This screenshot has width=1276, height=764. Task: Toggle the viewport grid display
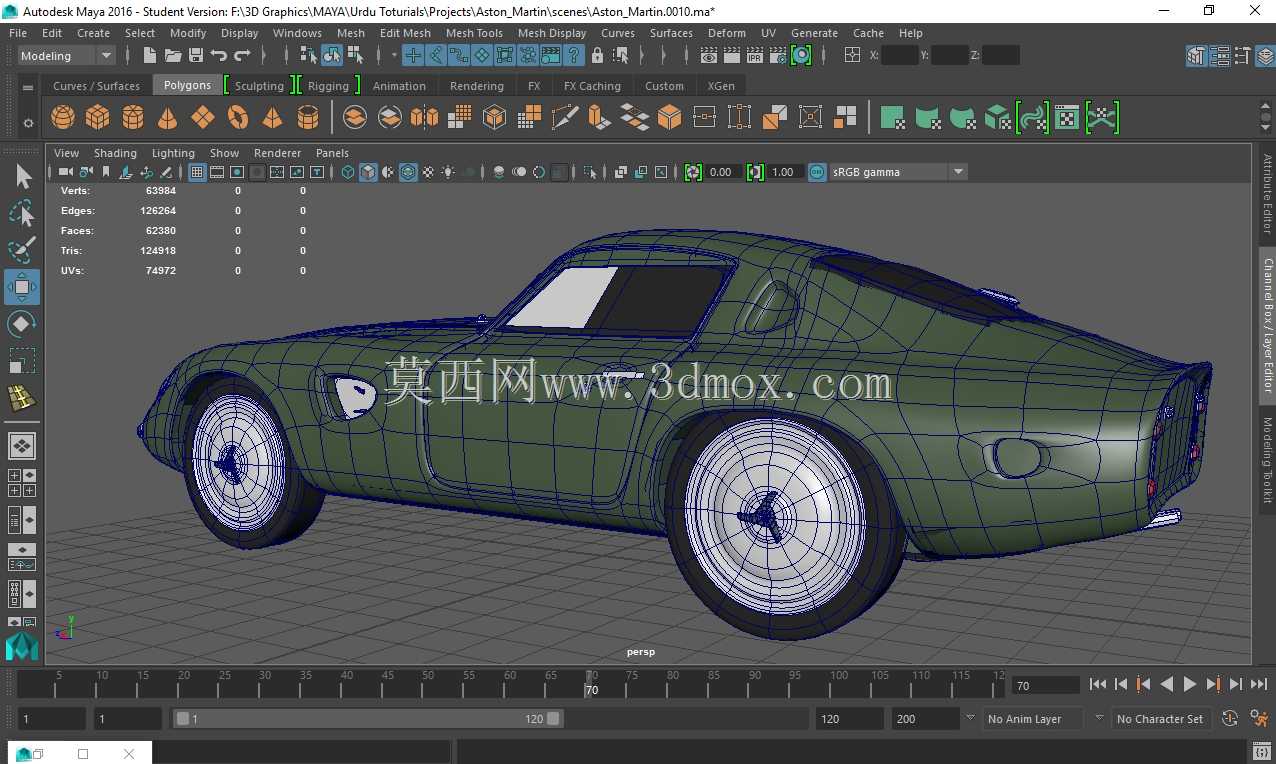tap(197, 172)
